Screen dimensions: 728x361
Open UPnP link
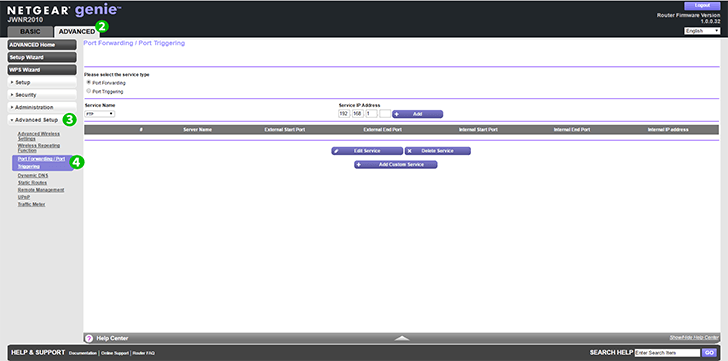24,197
